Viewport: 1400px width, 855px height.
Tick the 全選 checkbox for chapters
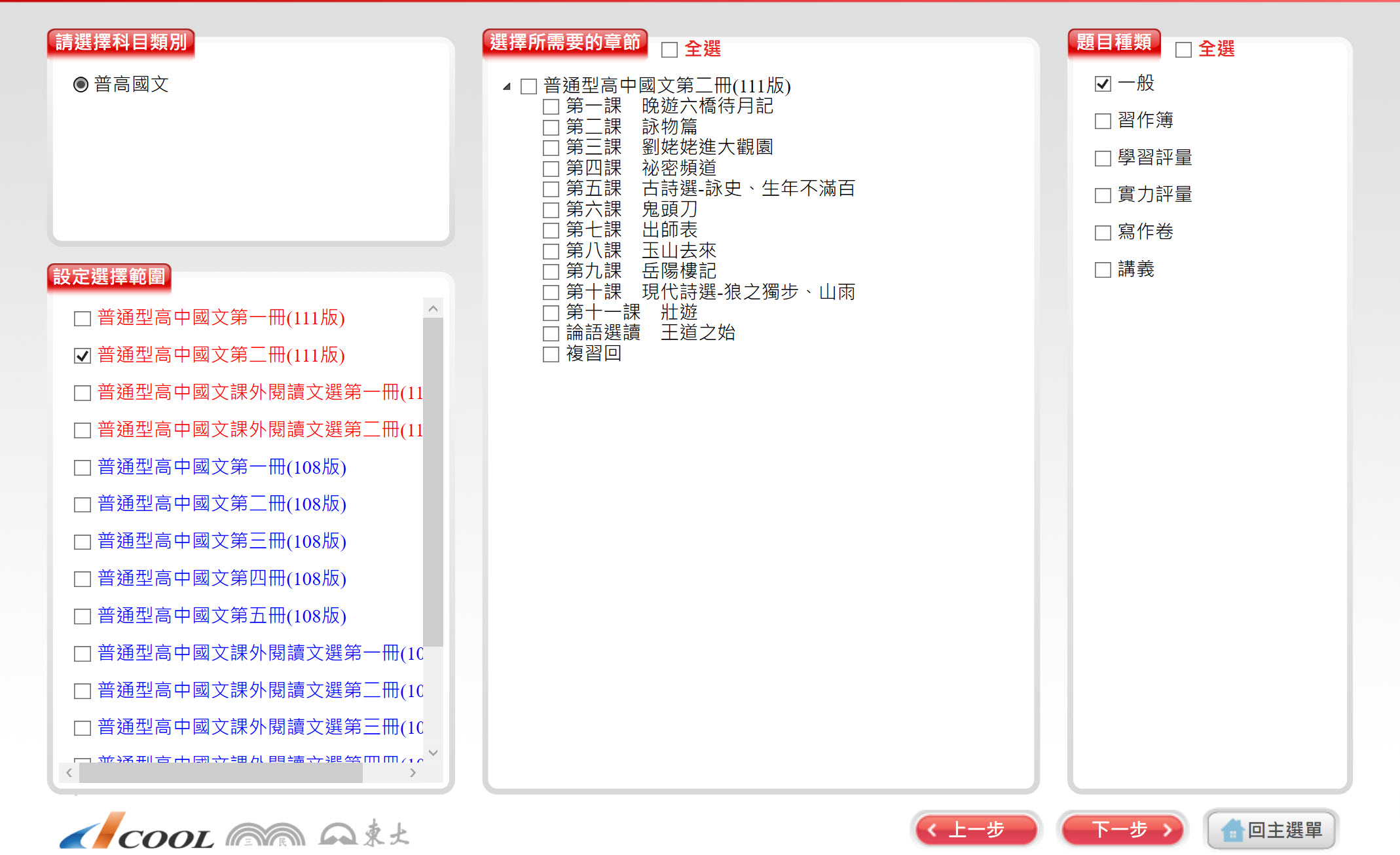(x=669, y=50)
